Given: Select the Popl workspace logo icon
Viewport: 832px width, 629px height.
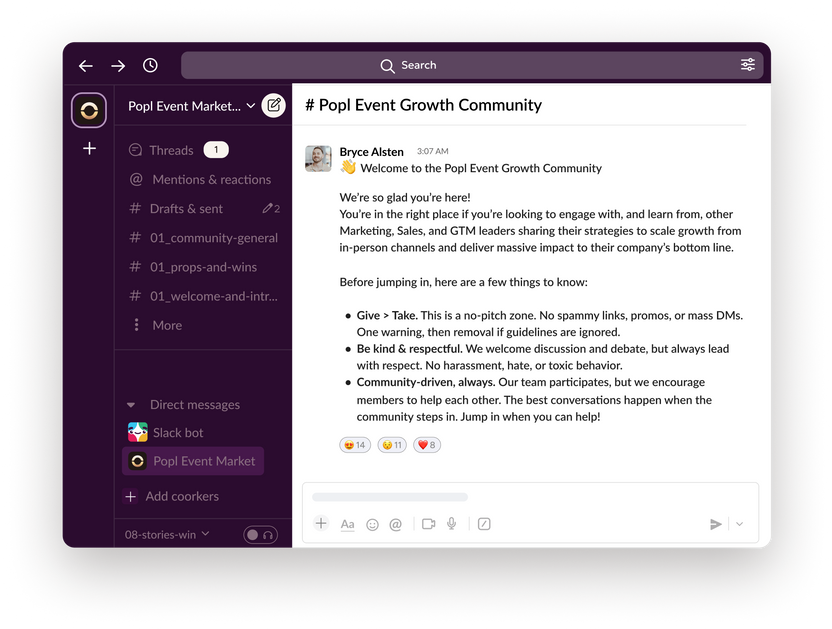Looking at the screenshot, I should [89, 110].
